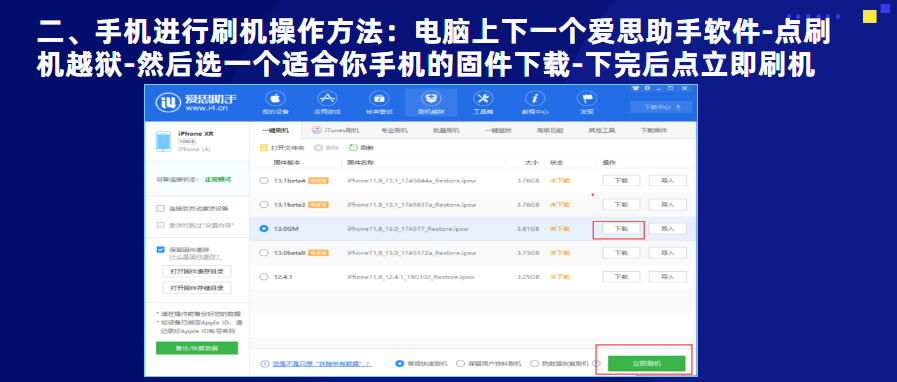
Task: Click 打开文件夹 open folder icon
Action: click(264, 148)
